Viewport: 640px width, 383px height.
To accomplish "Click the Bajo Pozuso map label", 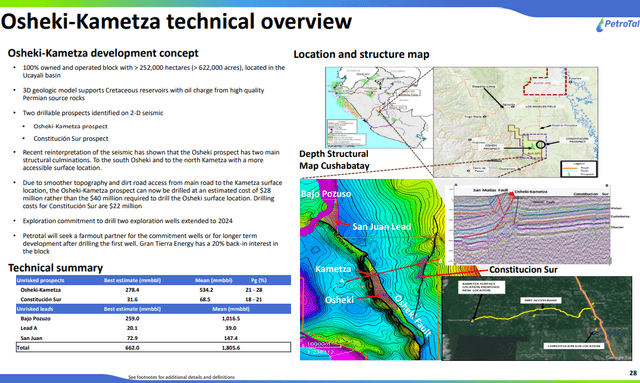I will (x=326, y=194).
